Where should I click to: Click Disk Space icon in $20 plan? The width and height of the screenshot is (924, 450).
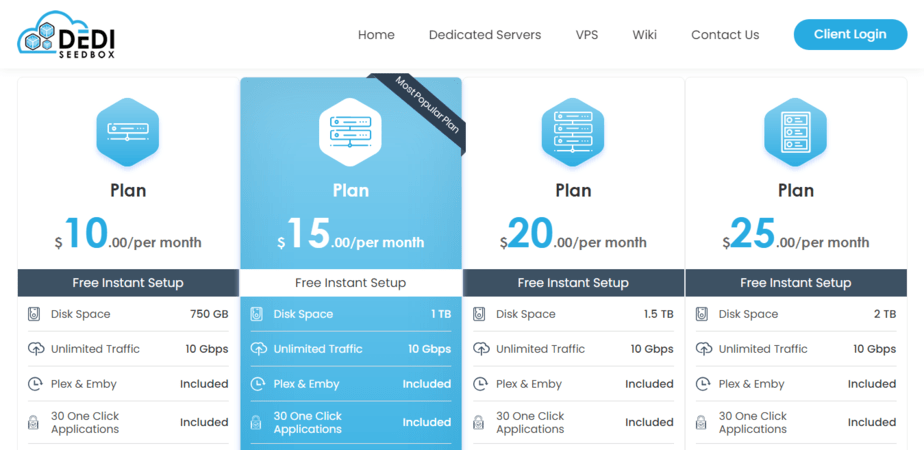point(480,314)
